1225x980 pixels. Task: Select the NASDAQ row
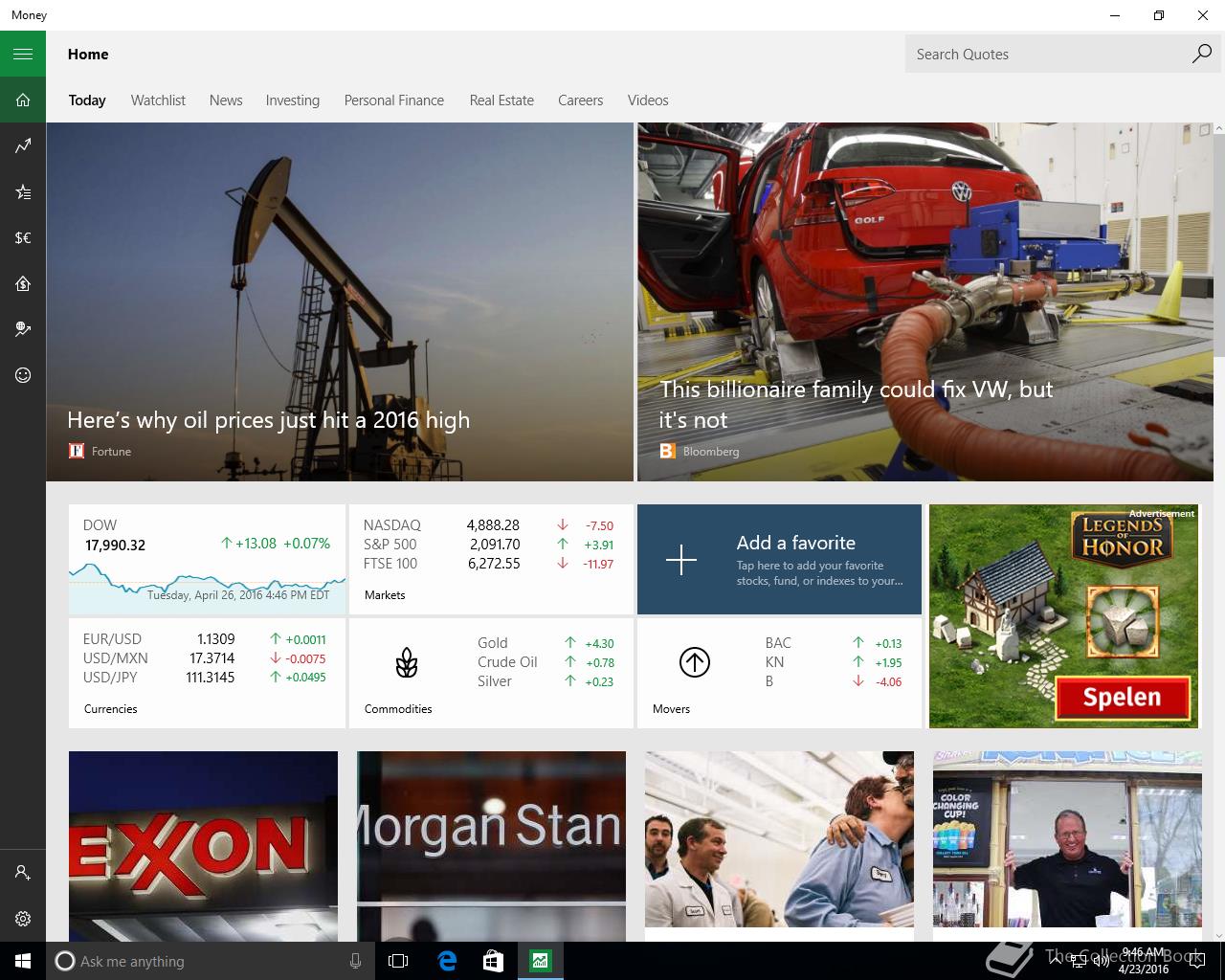pos(489,525)
